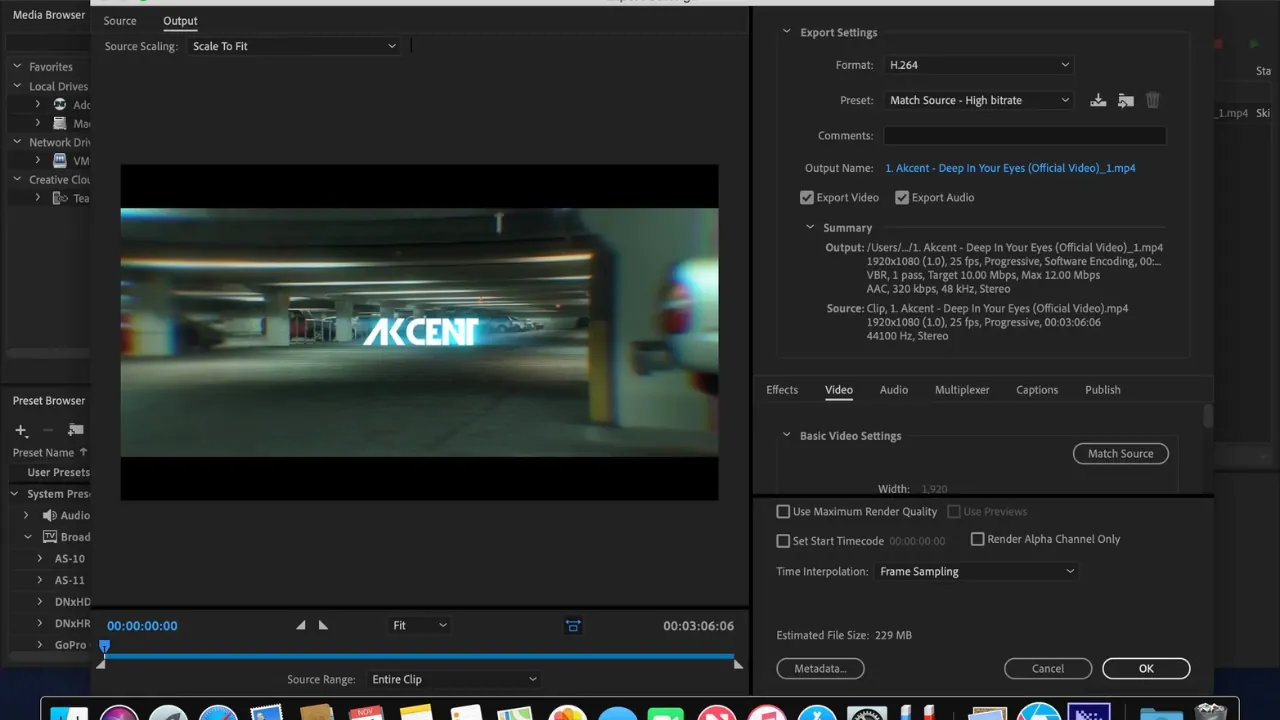This screenshot has height=720, width=1280.
Task: Click the blue preview timeline bar
Action: [x=420, y=657]
